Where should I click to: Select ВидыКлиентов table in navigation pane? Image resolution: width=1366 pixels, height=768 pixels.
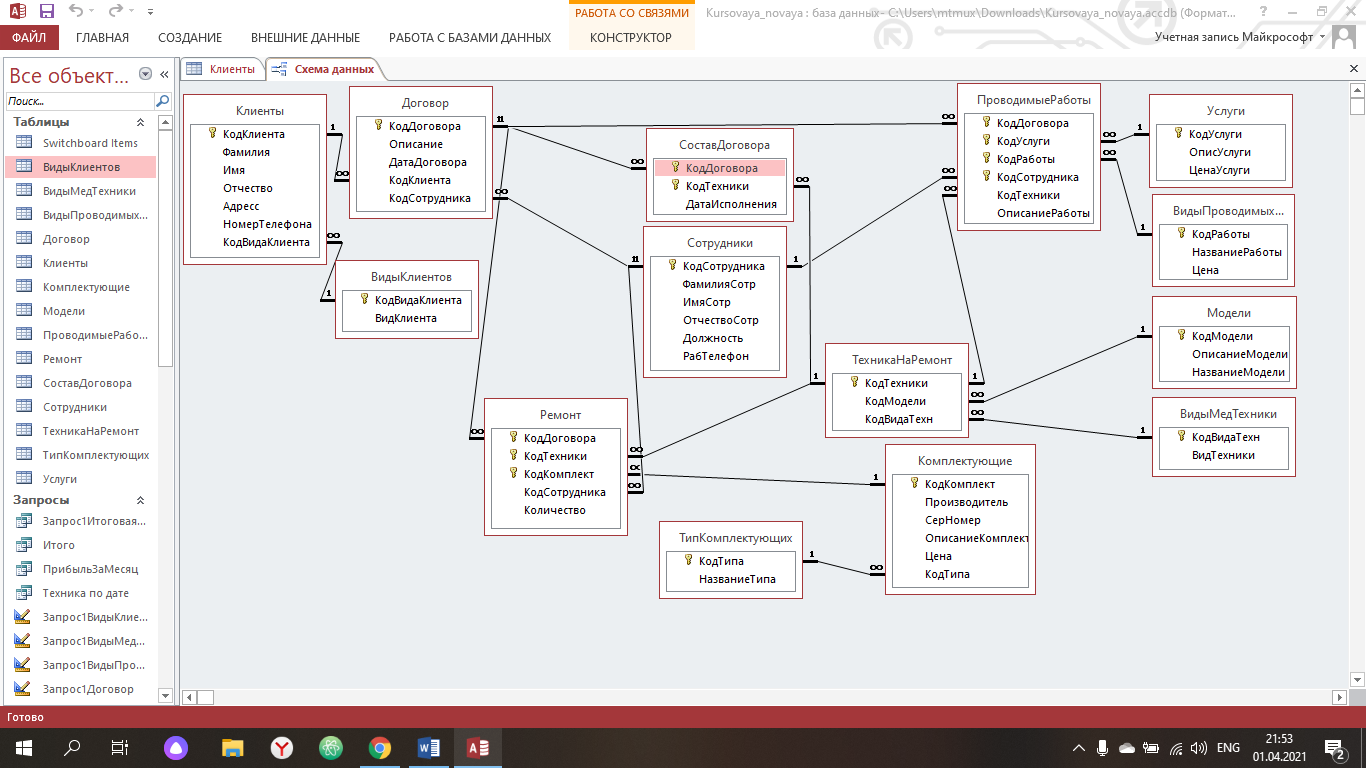[x=80, y=167]
